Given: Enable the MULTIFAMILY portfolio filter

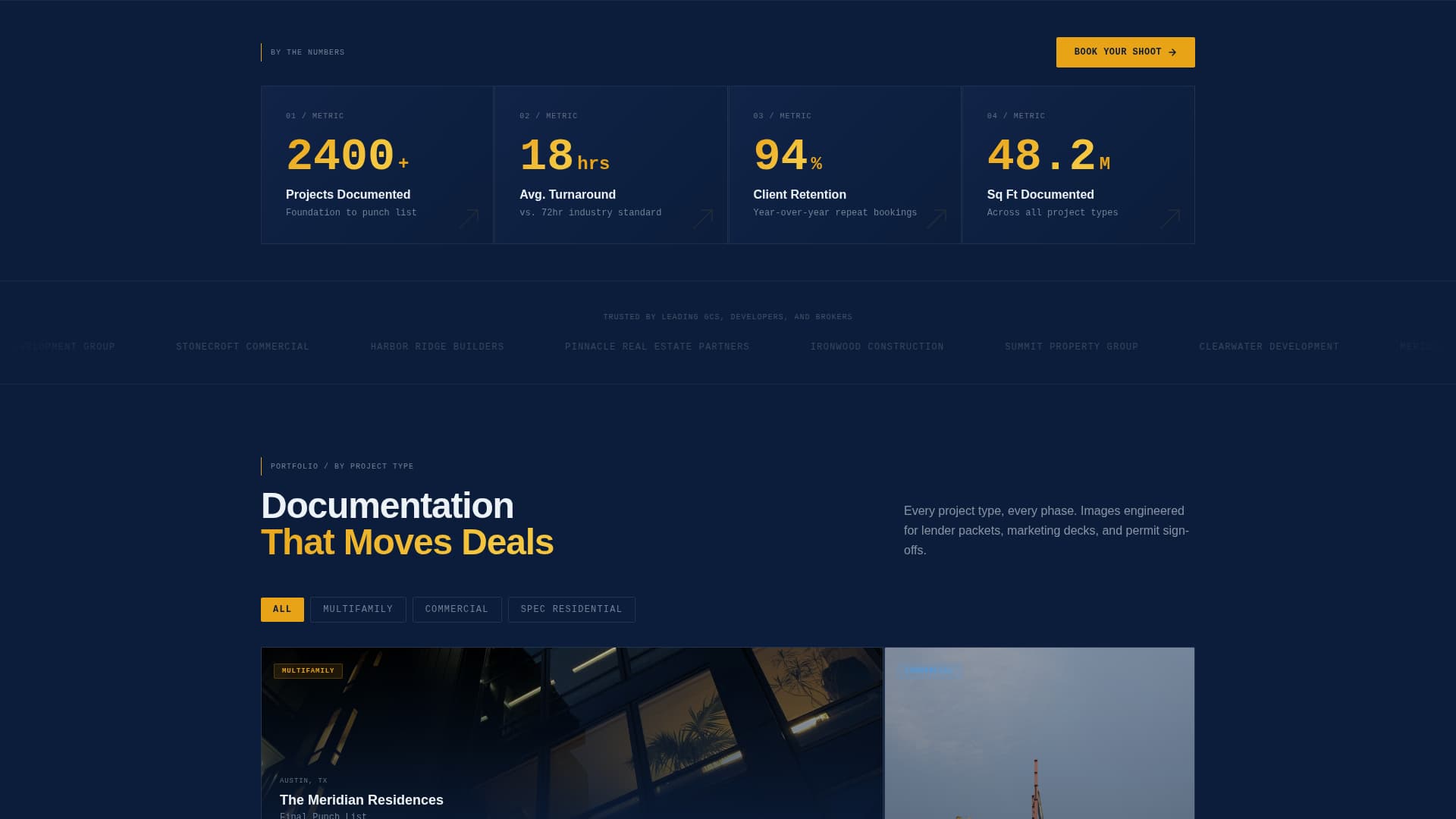Looking at the screenshot, I should tap(358, 609).
